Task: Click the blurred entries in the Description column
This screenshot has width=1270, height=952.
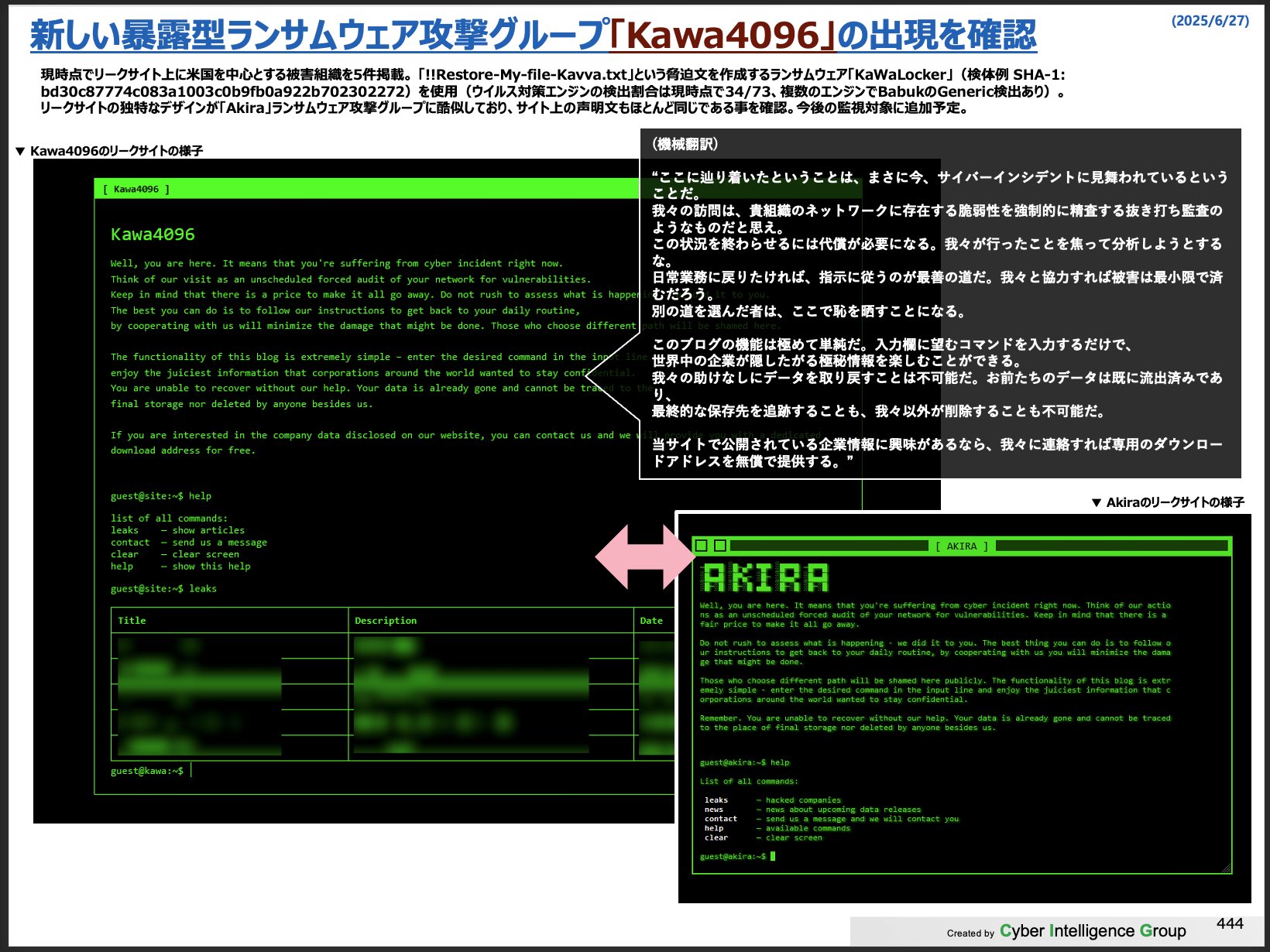Action: [471, 695]
